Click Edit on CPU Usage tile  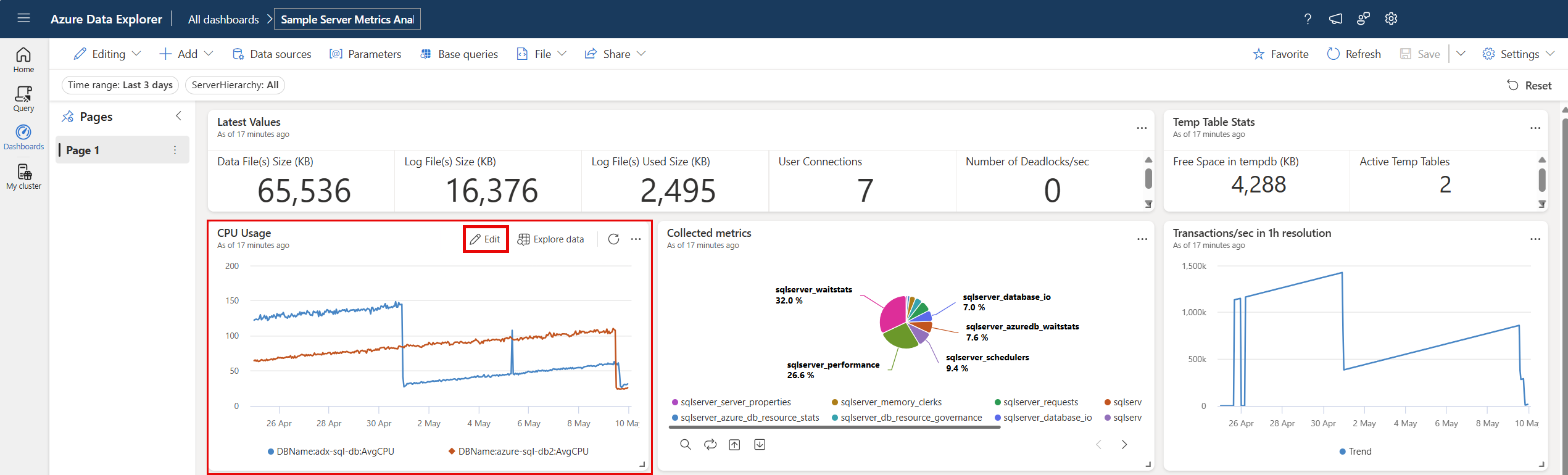[x=485, y=239]
